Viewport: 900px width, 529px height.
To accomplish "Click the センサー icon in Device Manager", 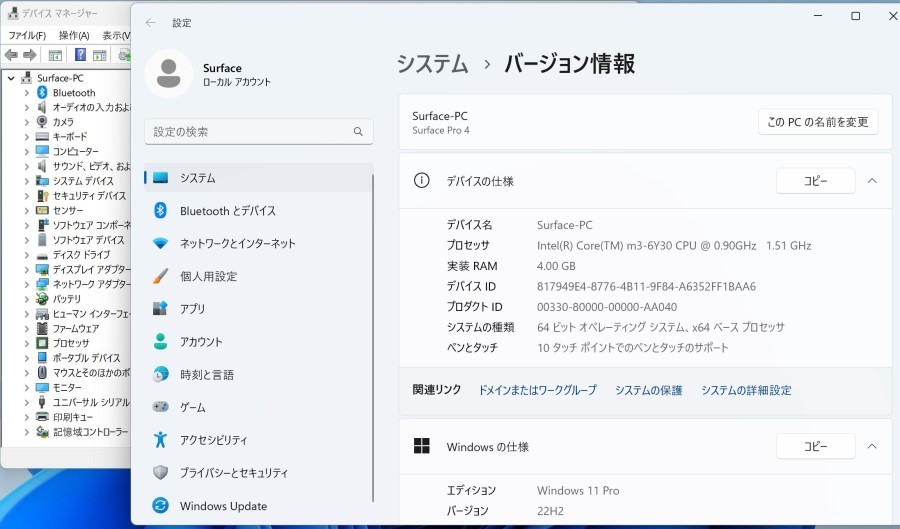I will tap(42, 210).
